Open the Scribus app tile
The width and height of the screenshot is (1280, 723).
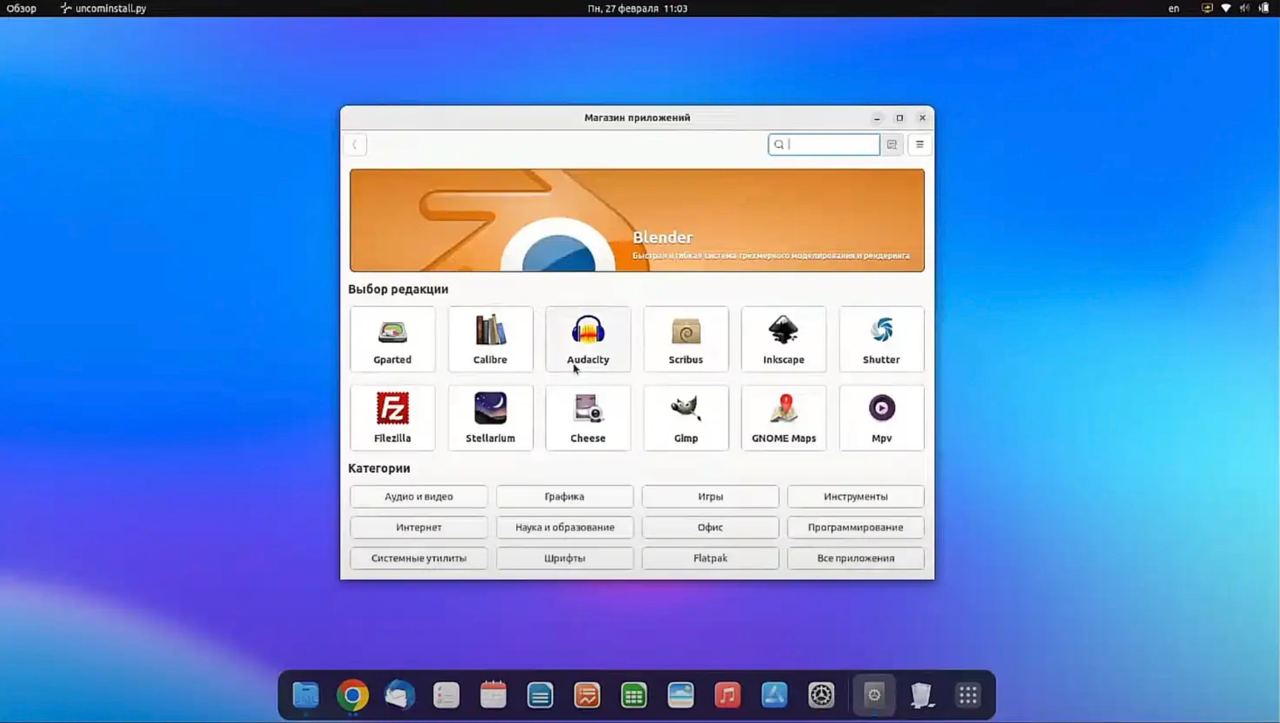pos(686,339)
